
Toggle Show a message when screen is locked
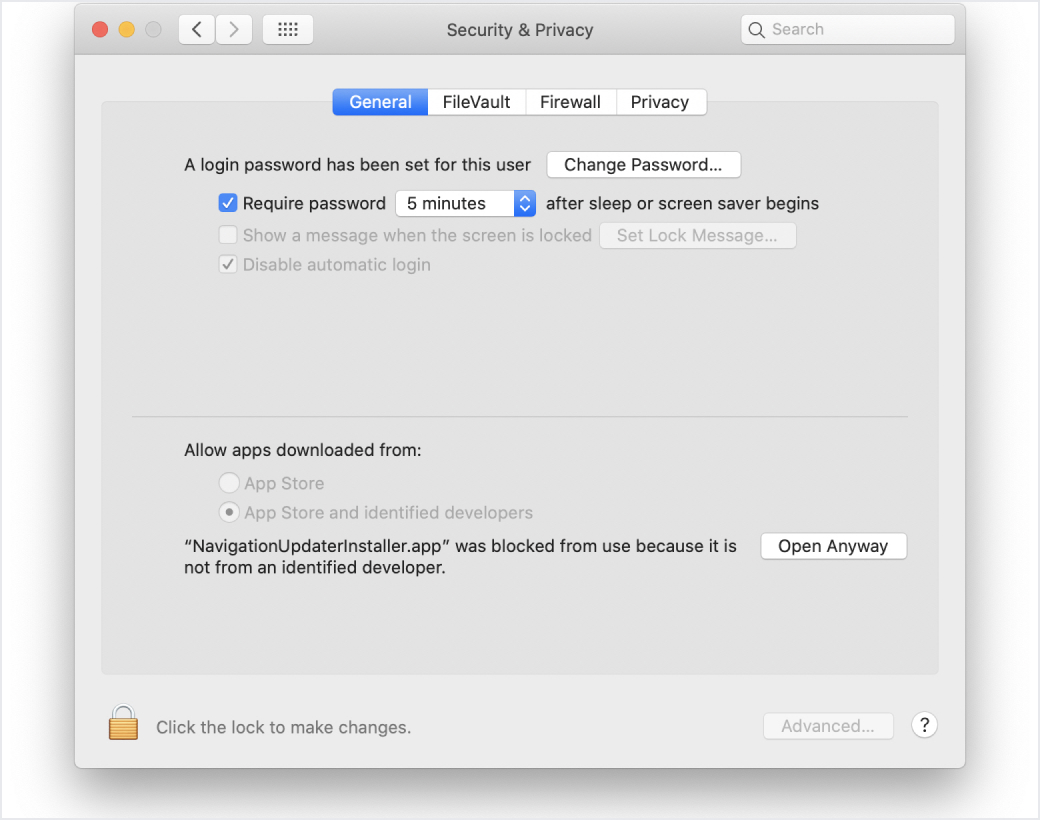228,235
